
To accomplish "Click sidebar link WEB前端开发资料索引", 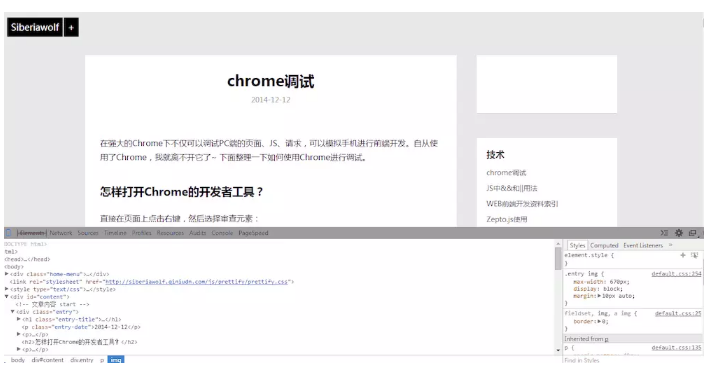I will tap(522, 204).
